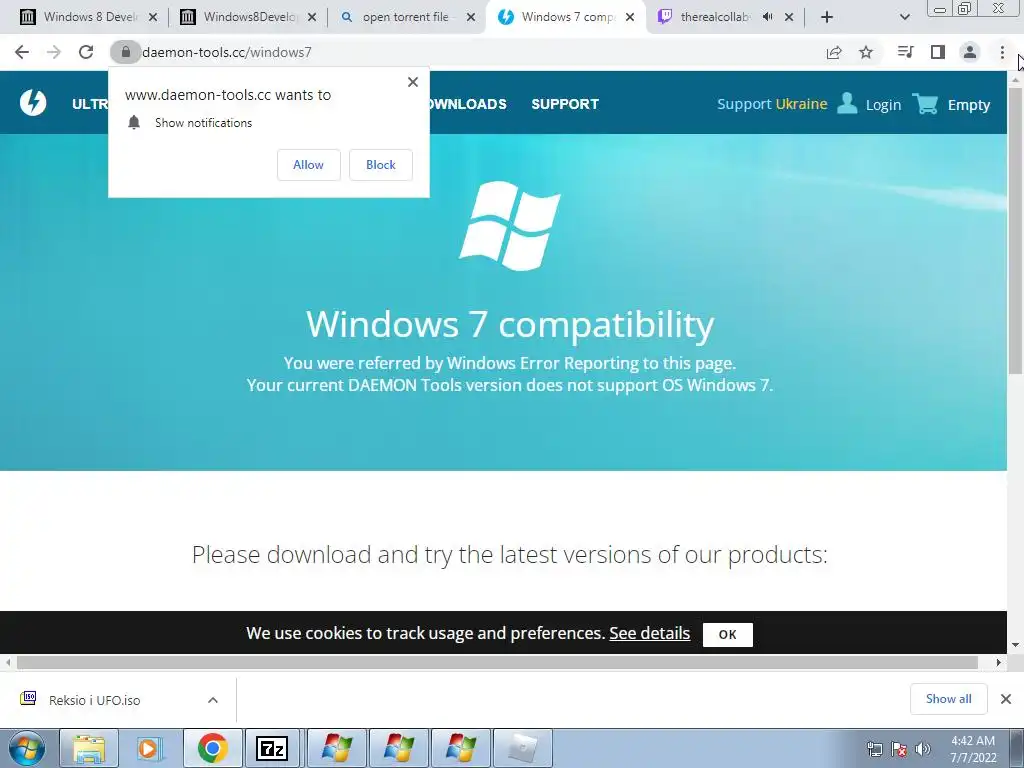Click the bell notification icon

tap(134, 122)
